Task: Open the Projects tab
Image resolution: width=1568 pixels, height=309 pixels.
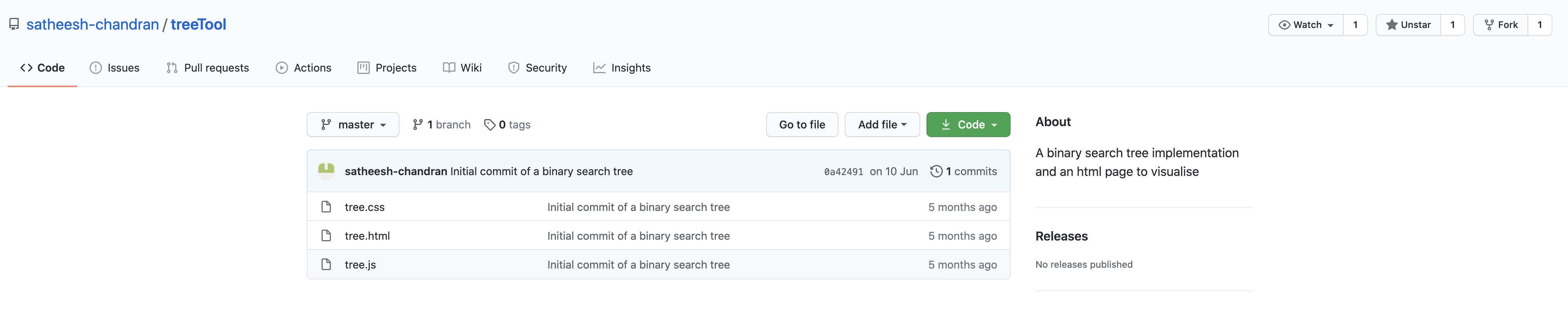Action: (387, 67)
